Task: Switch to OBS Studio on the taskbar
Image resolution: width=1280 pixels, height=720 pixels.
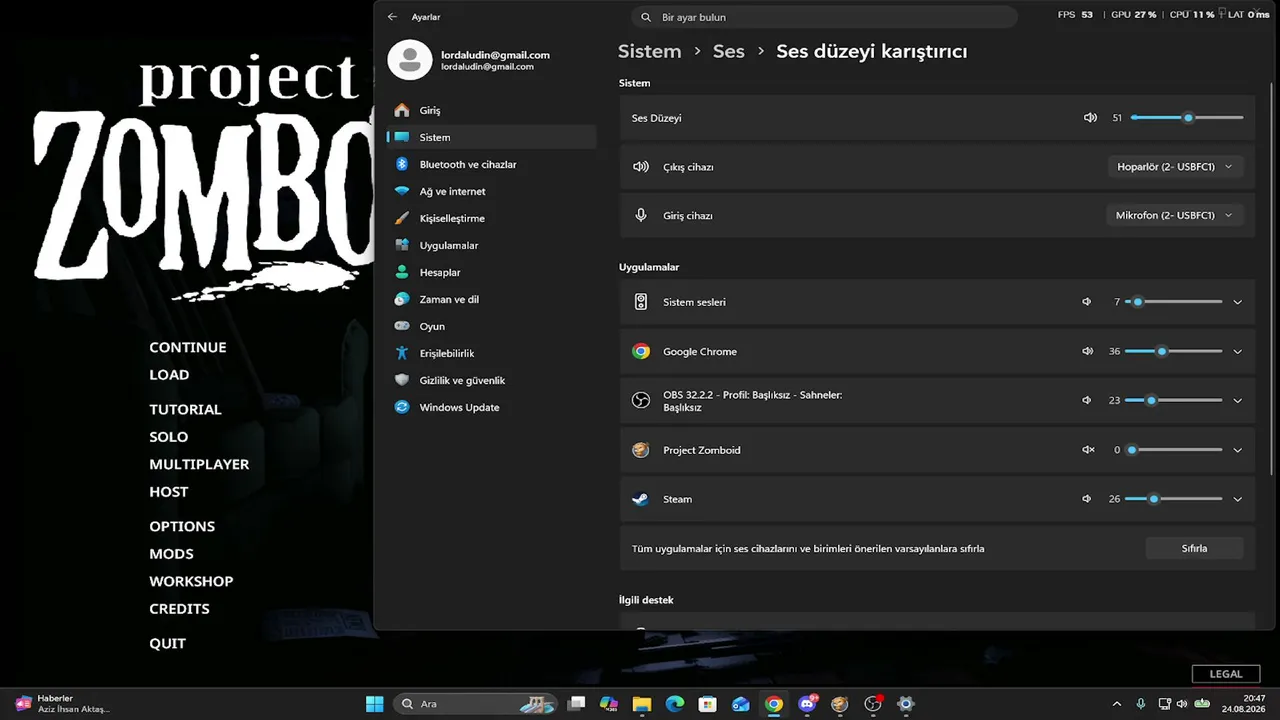Action: click(873, 704)
